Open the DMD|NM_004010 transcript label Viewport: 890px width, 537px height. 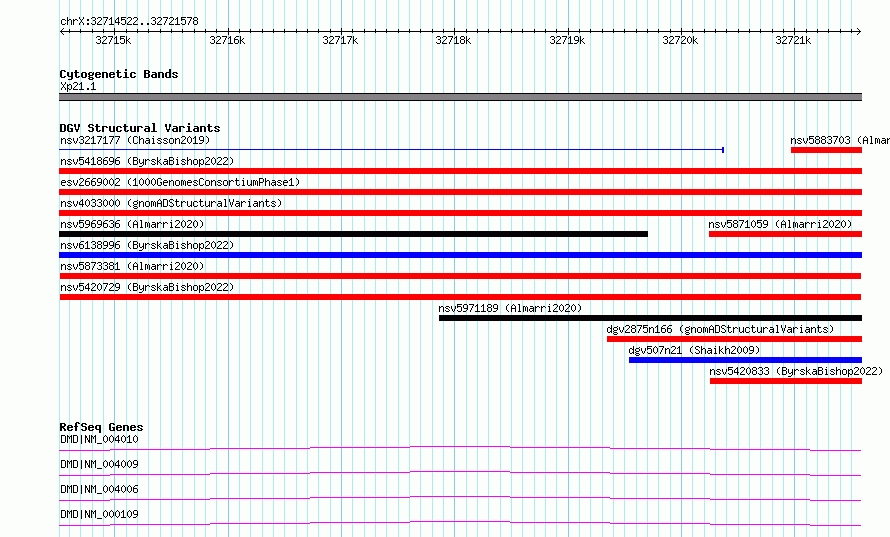tap(99, 439)
